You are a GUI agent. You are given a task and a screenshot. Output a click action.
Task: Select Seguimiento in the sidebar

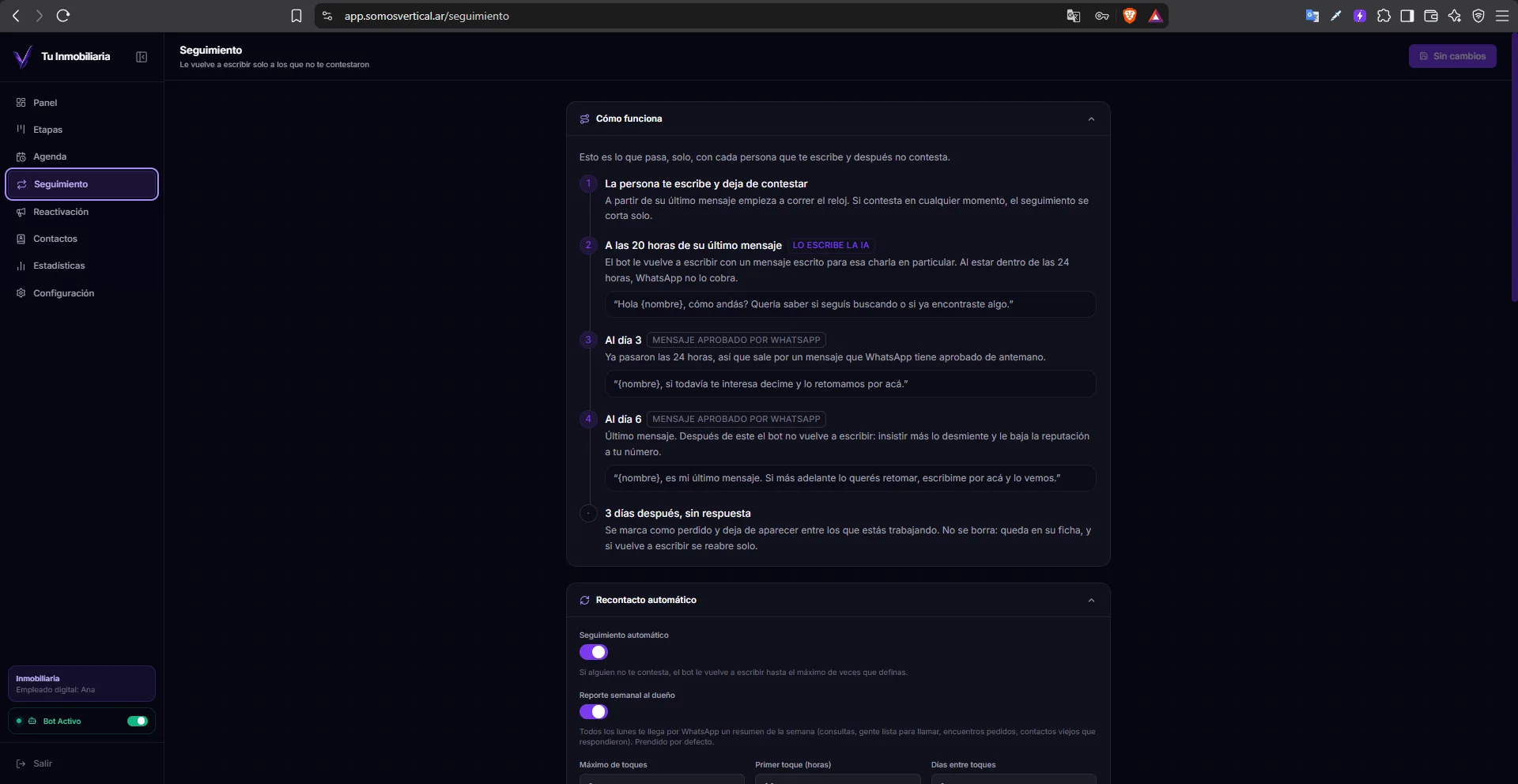click(82, 184)
